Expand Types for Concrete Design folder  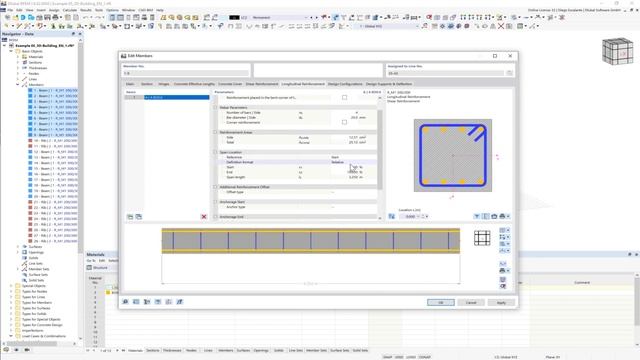point(11,325)
